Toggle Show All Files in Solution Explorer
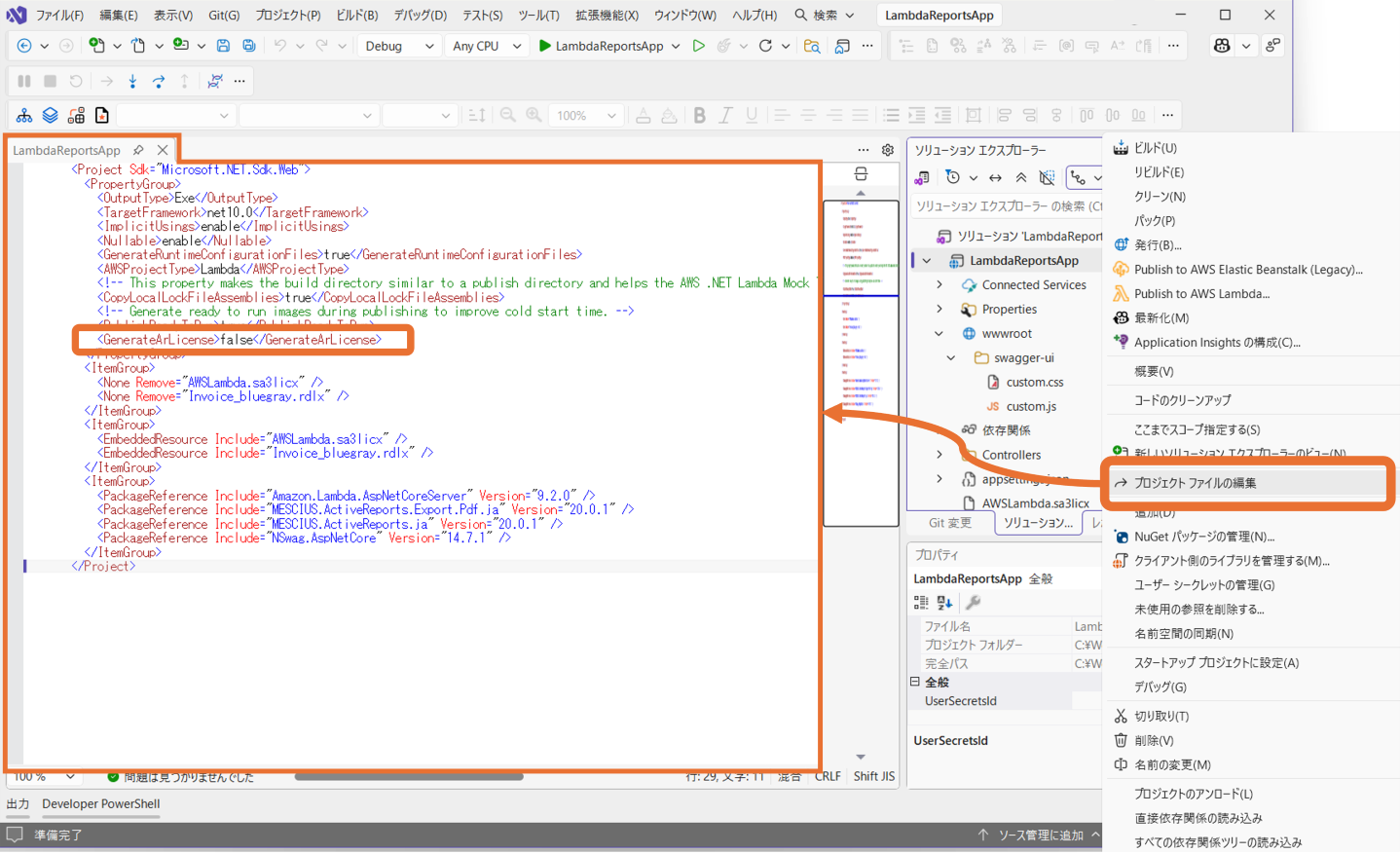 pyautogui.click(x=1047, y=177)
